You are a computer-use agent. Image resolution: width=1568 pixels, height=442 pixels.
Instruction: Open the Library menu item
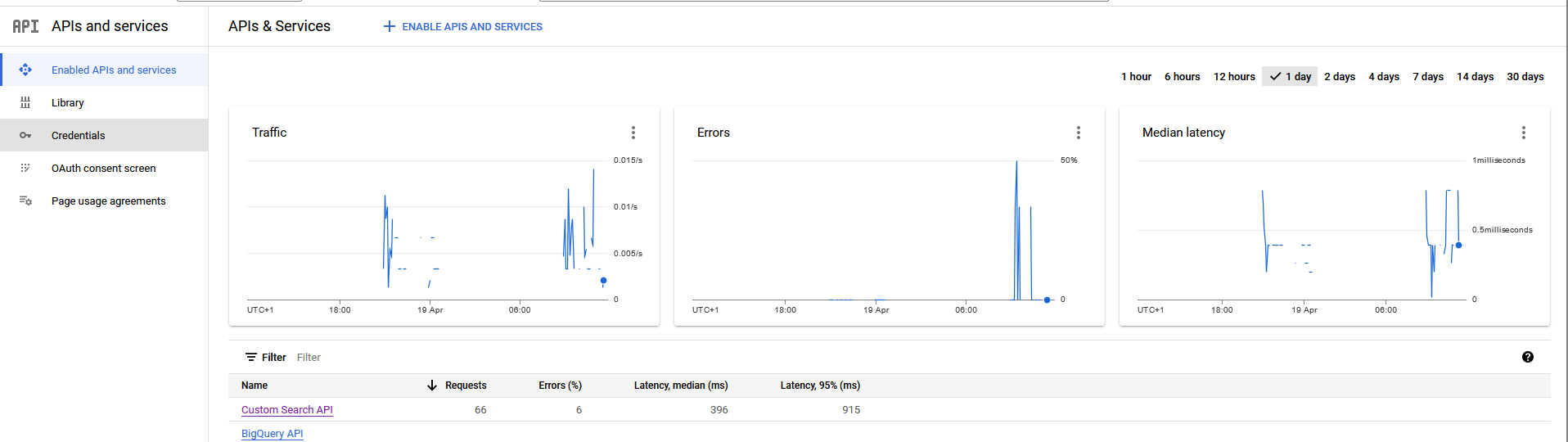click(104, 102)
